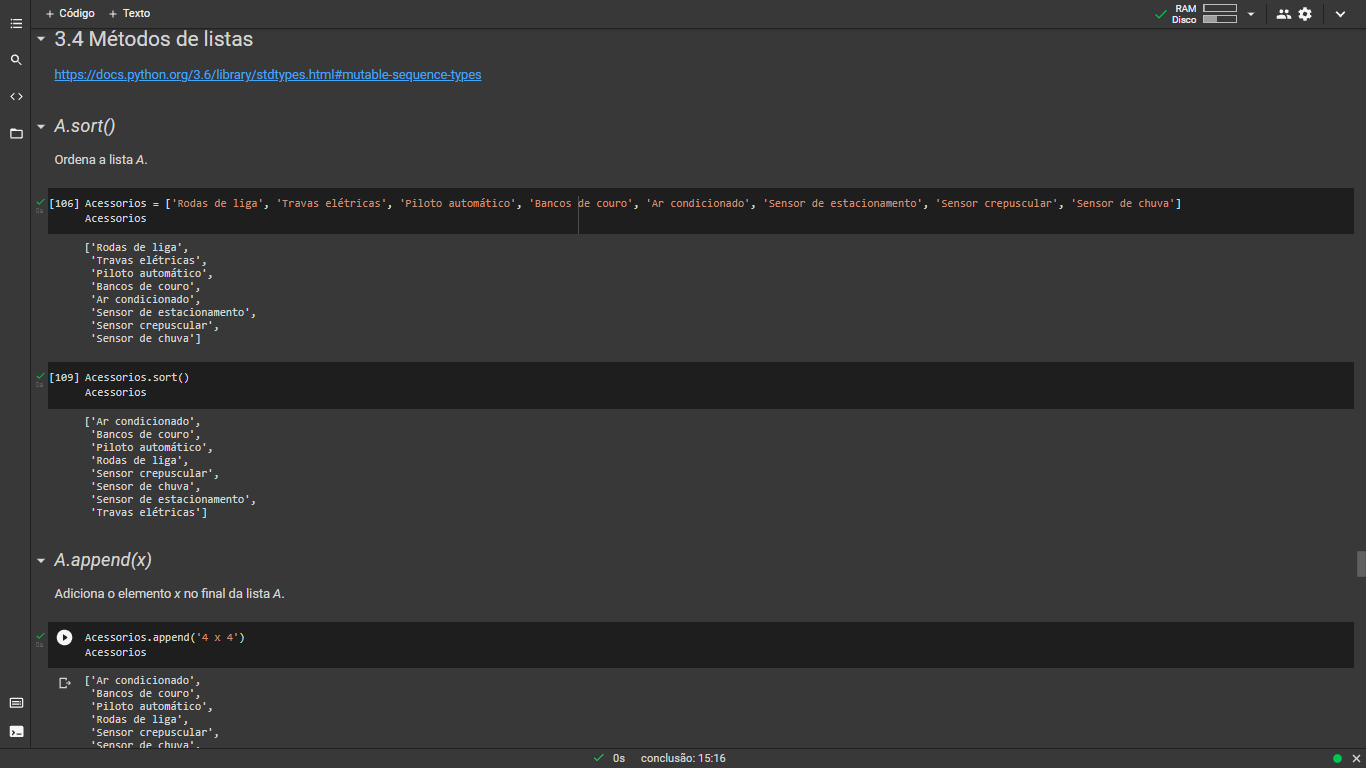Click the vertical scrollbar thumb on the right

[1361, 564]
